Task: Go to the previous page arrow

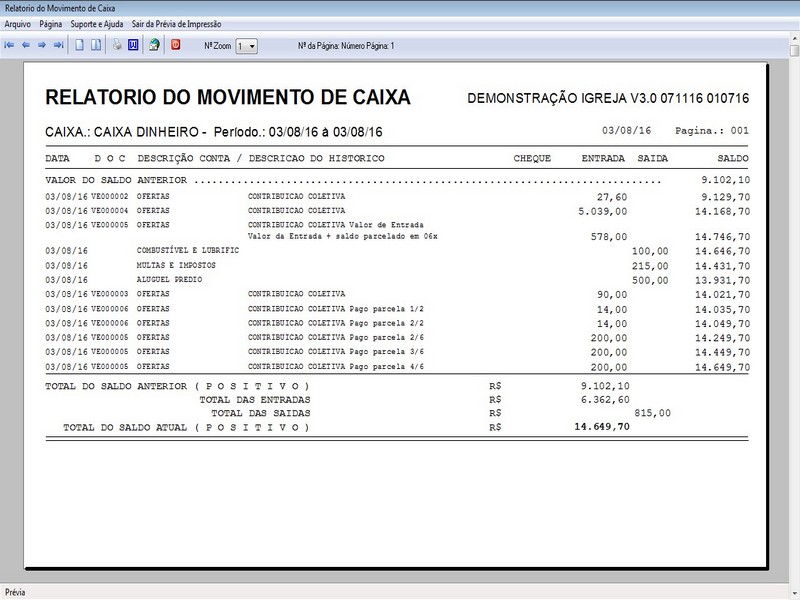Action: [26, 45]
